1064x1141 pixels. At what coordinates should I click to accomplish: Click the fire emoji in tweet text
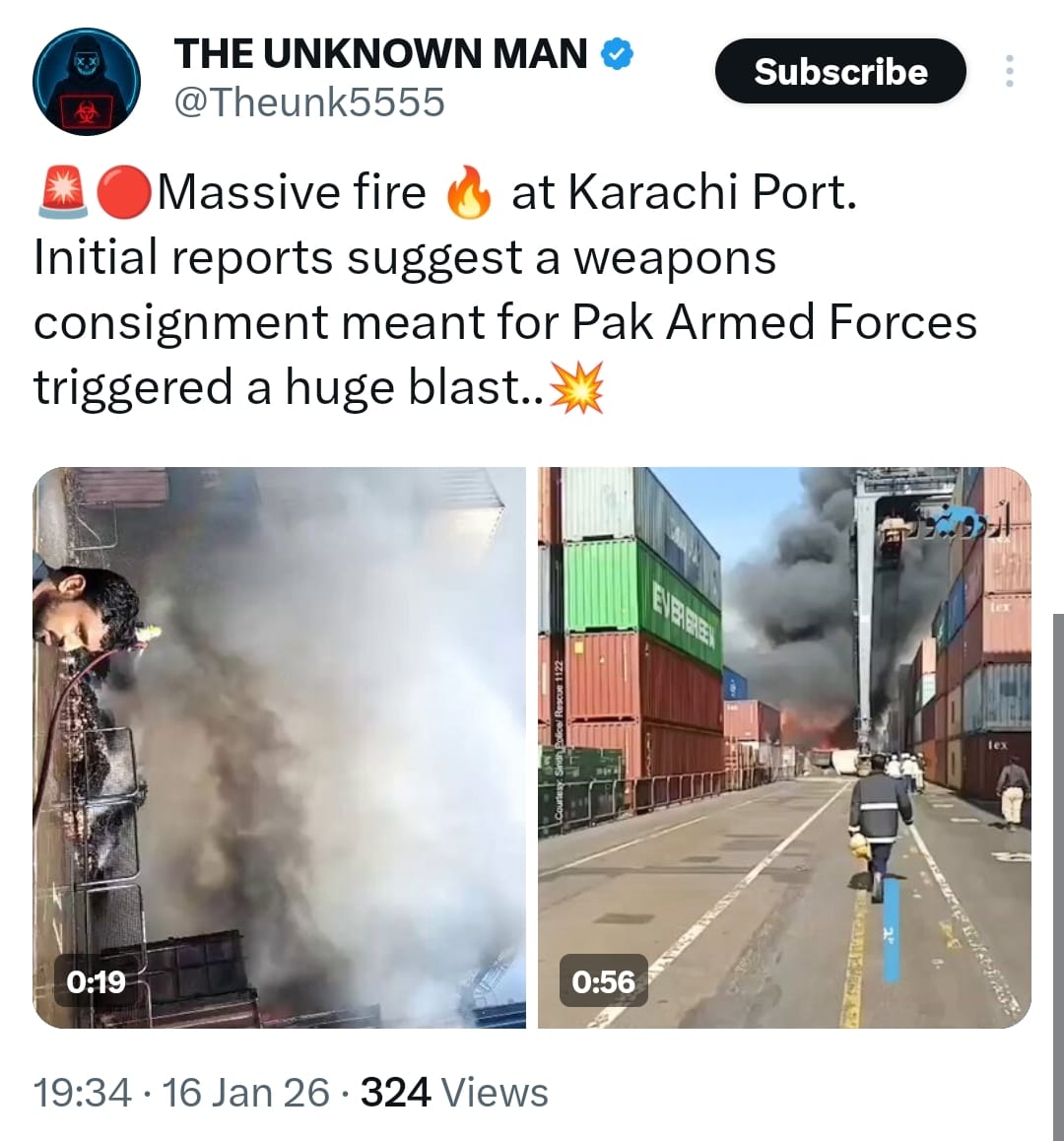[469, 193]
